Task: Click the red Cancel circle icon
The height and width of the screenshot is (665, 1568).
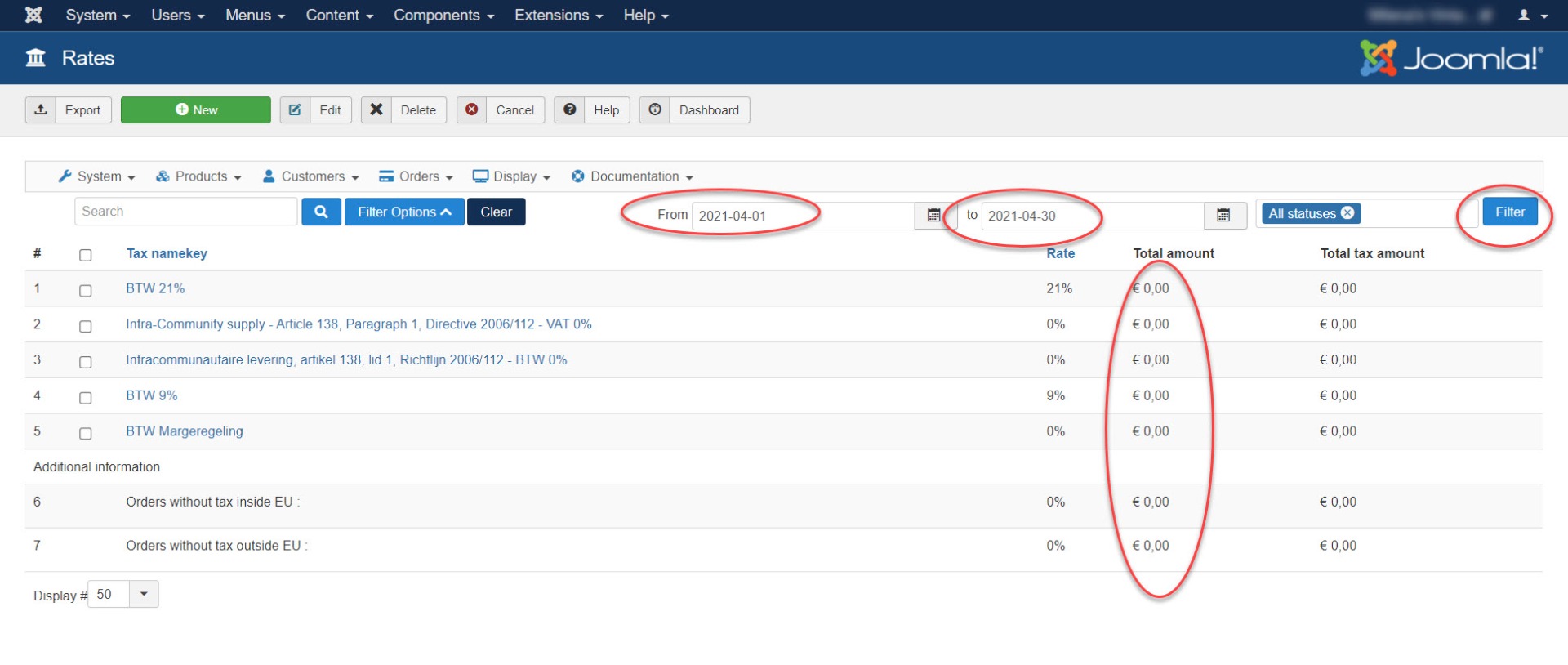Action: click(472, 109)
